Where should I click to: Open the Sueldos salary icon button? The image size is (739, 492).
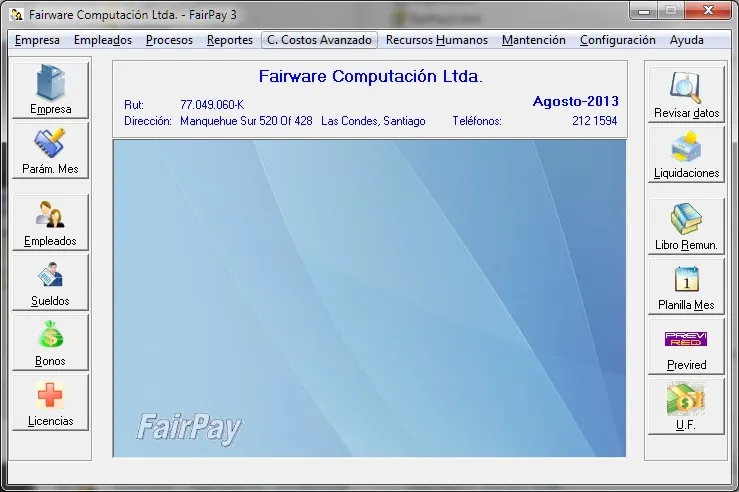[x=50, y=282]
